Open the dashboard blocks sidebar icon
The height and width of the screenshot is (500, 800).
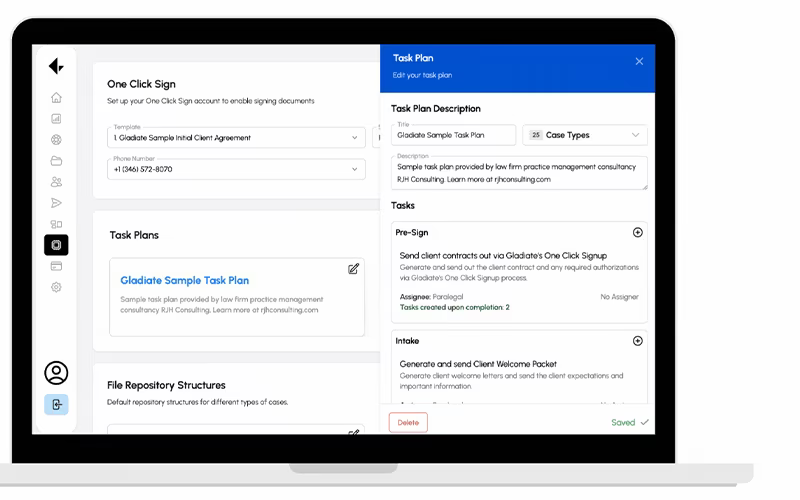tap(56, 224)
